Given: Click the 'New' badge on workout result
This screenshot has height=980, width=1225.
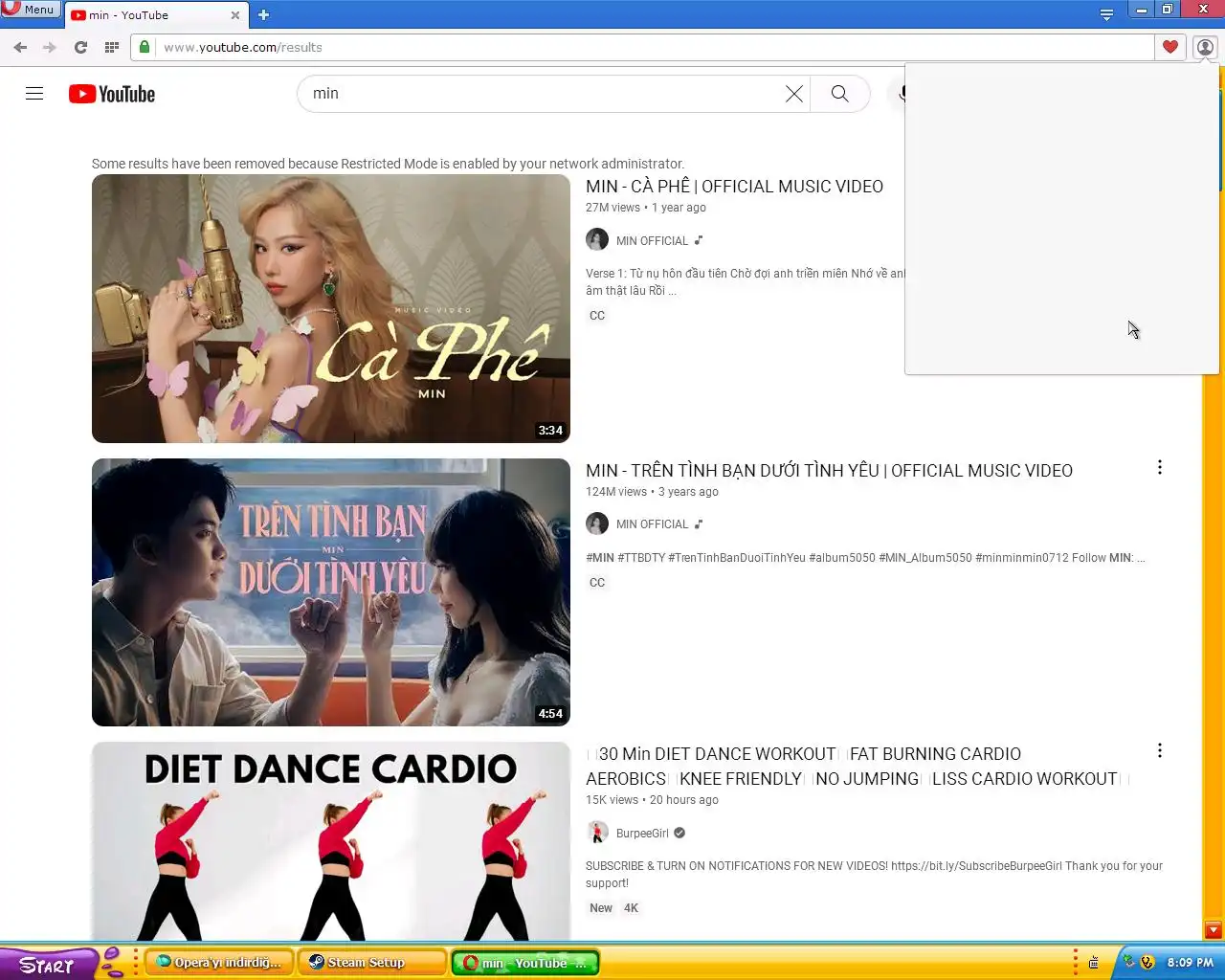Looking at the screenshot, I should [601, 908].
